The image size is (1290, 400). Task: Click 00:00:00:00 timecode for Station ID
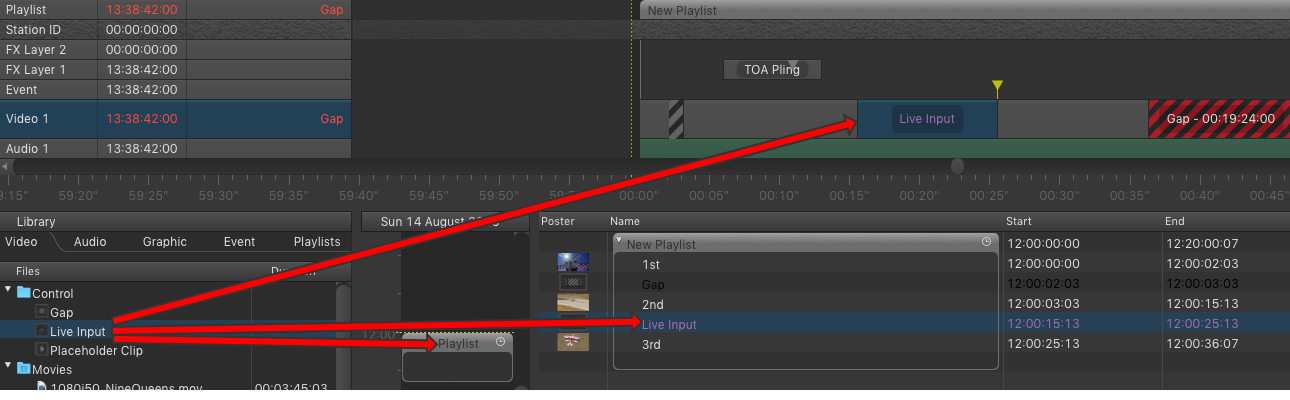click(141, 30)
